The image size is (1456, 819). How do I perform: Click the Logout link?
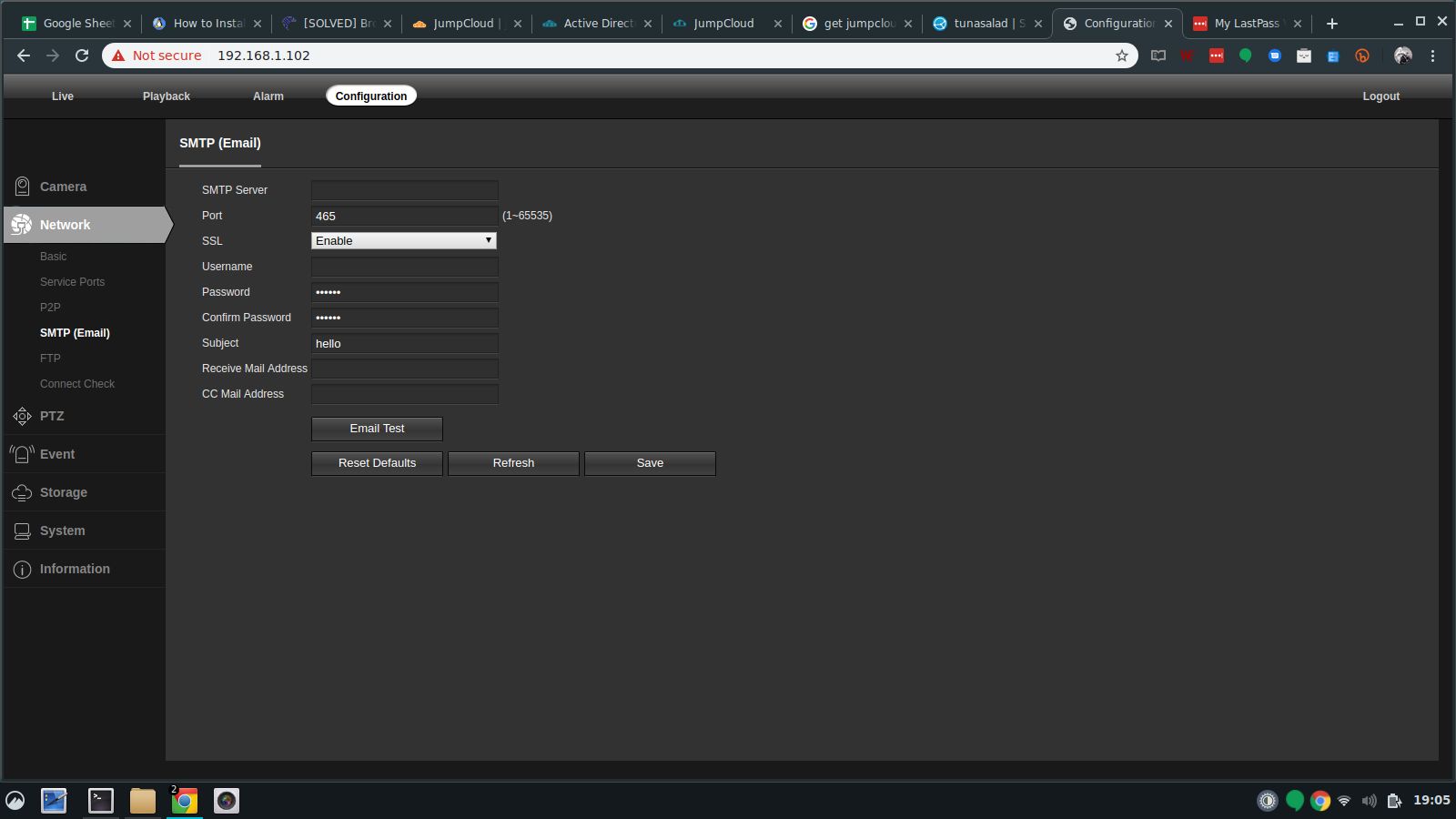[x=1380, y=96]
